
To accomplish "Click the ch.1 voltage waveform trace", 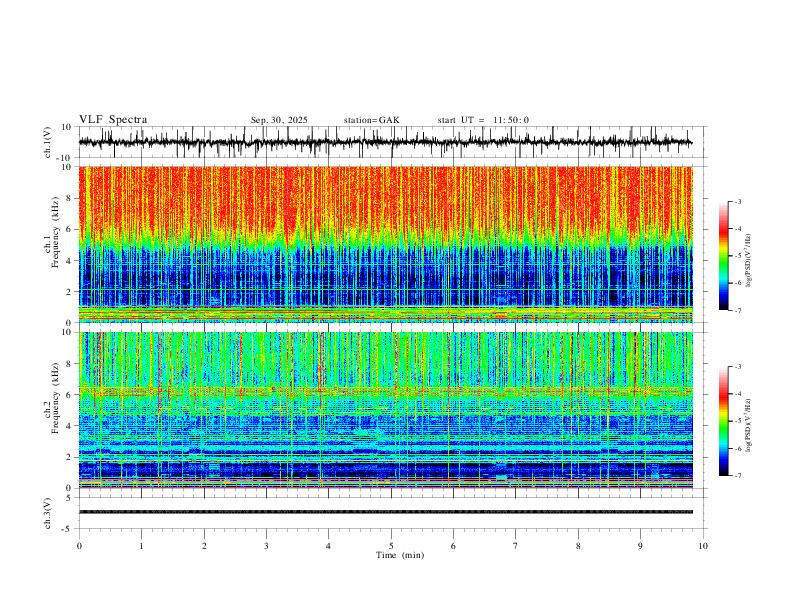I will (385, 142).
